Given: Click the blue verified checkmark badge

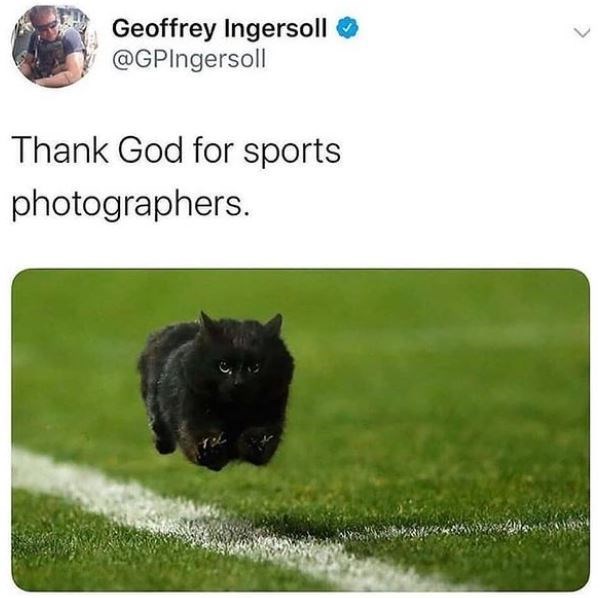Looking at the screenshot, I should coord(348,28).
